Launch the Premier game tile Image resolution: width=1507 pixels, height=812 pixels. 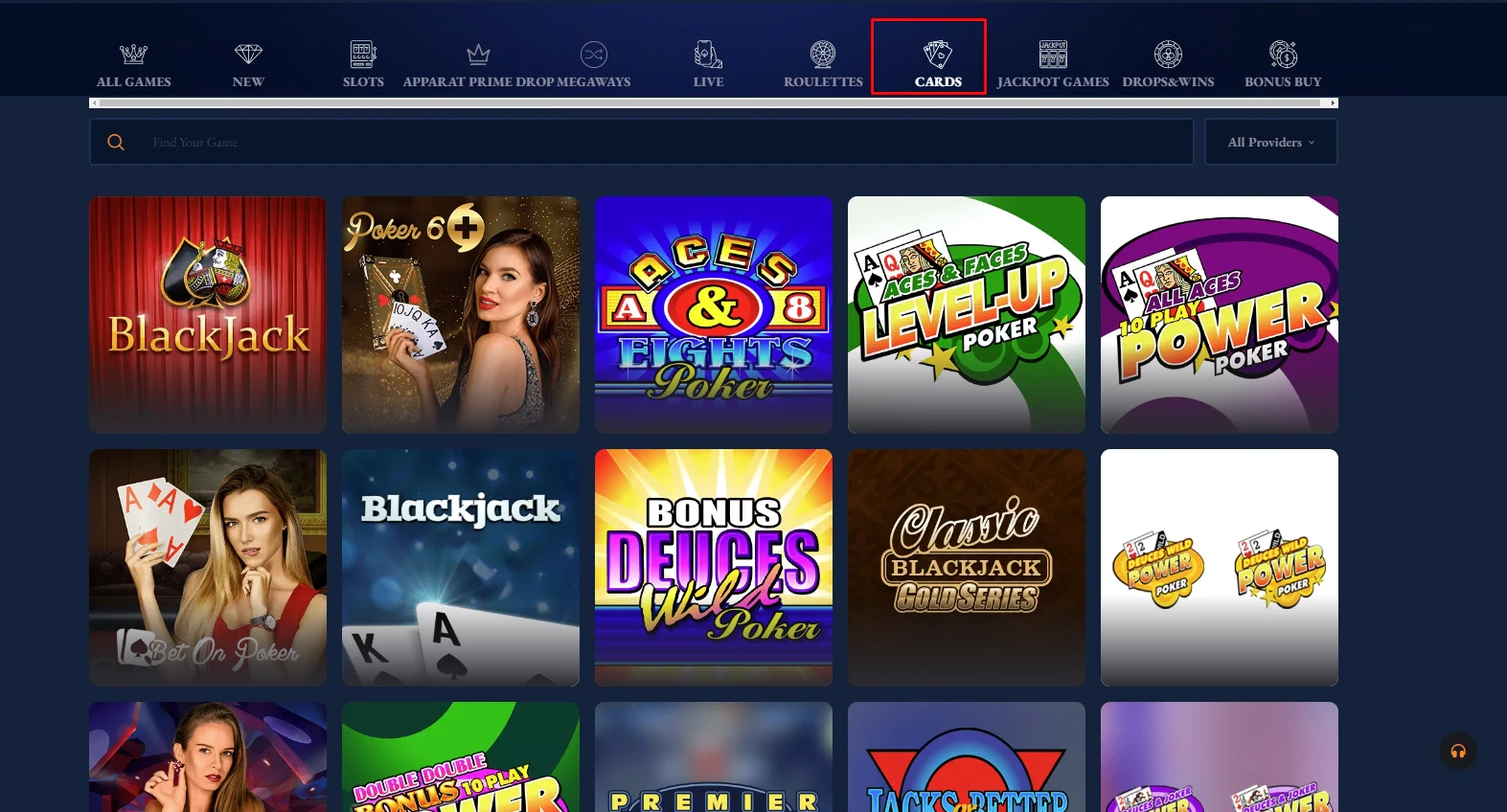[x=714, y=756]
